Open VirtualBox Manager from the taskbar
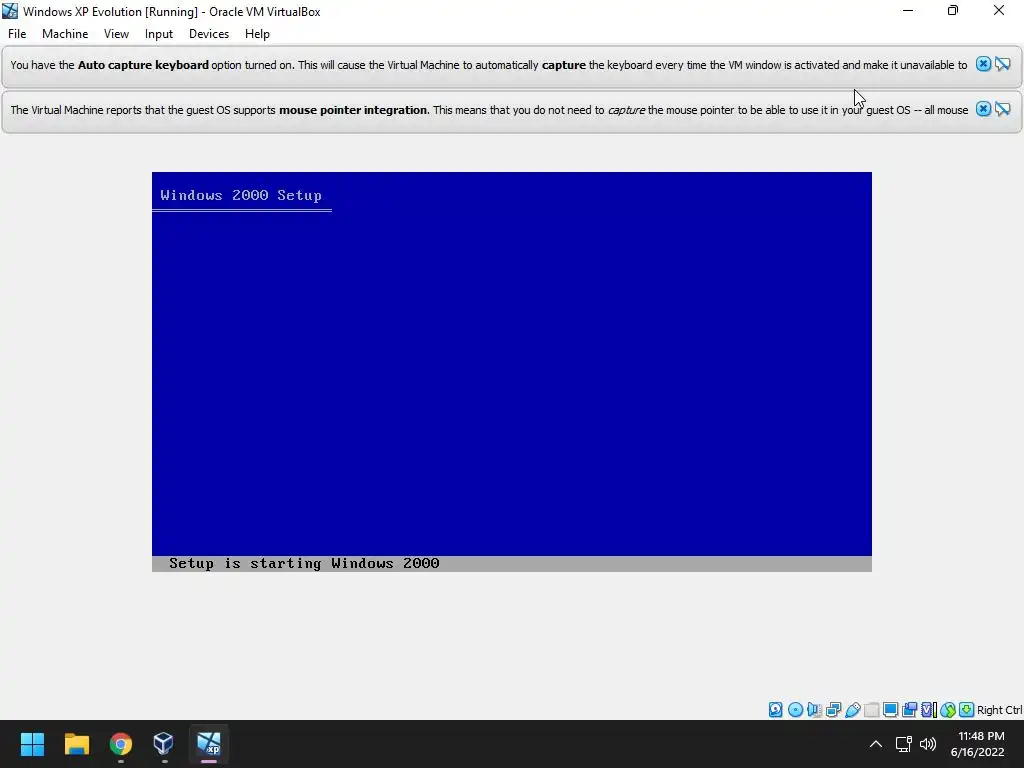 (x=163, y=744)
